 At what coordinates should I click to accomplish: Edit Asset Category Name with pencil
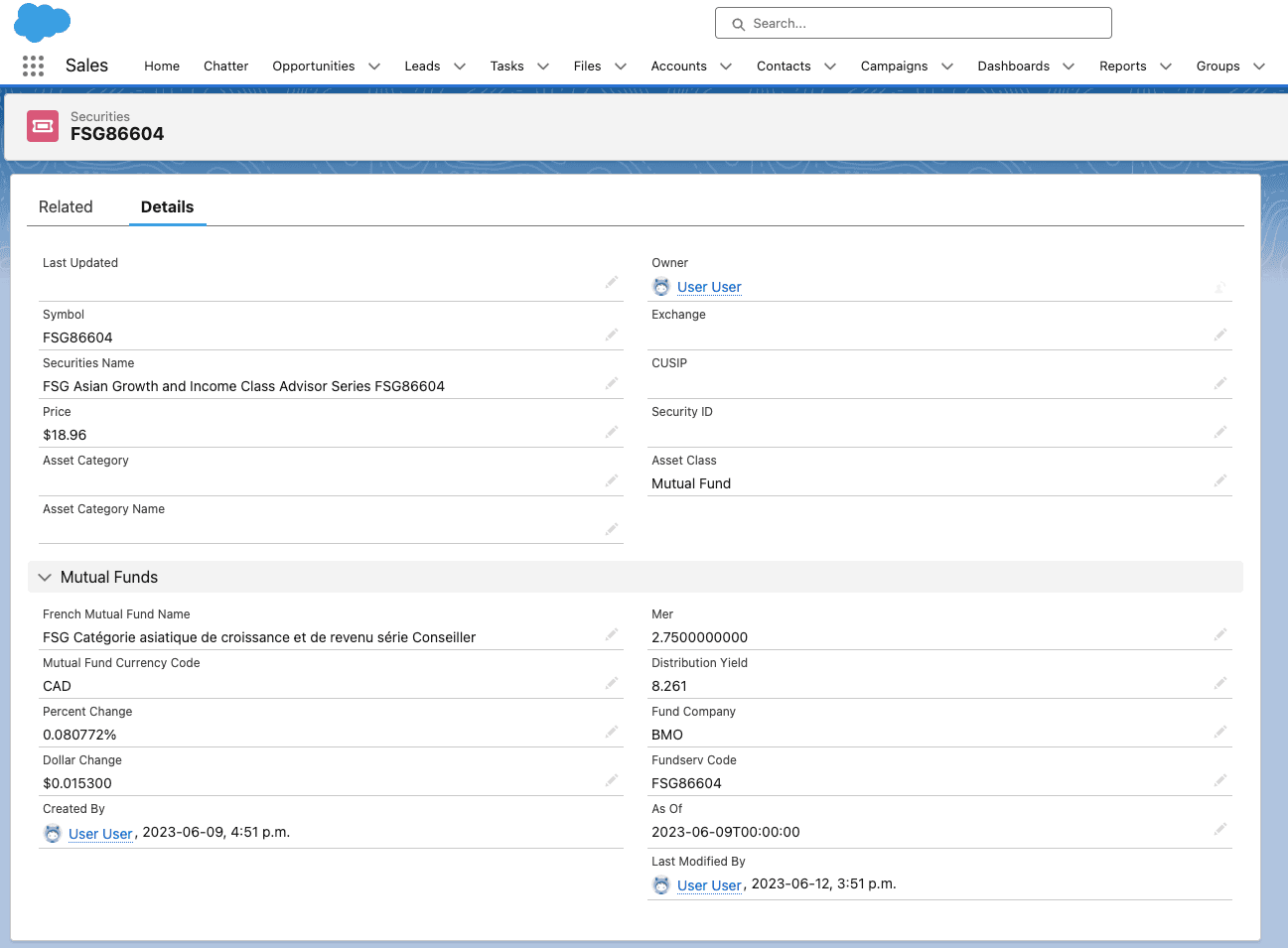[x=612, y=529]
